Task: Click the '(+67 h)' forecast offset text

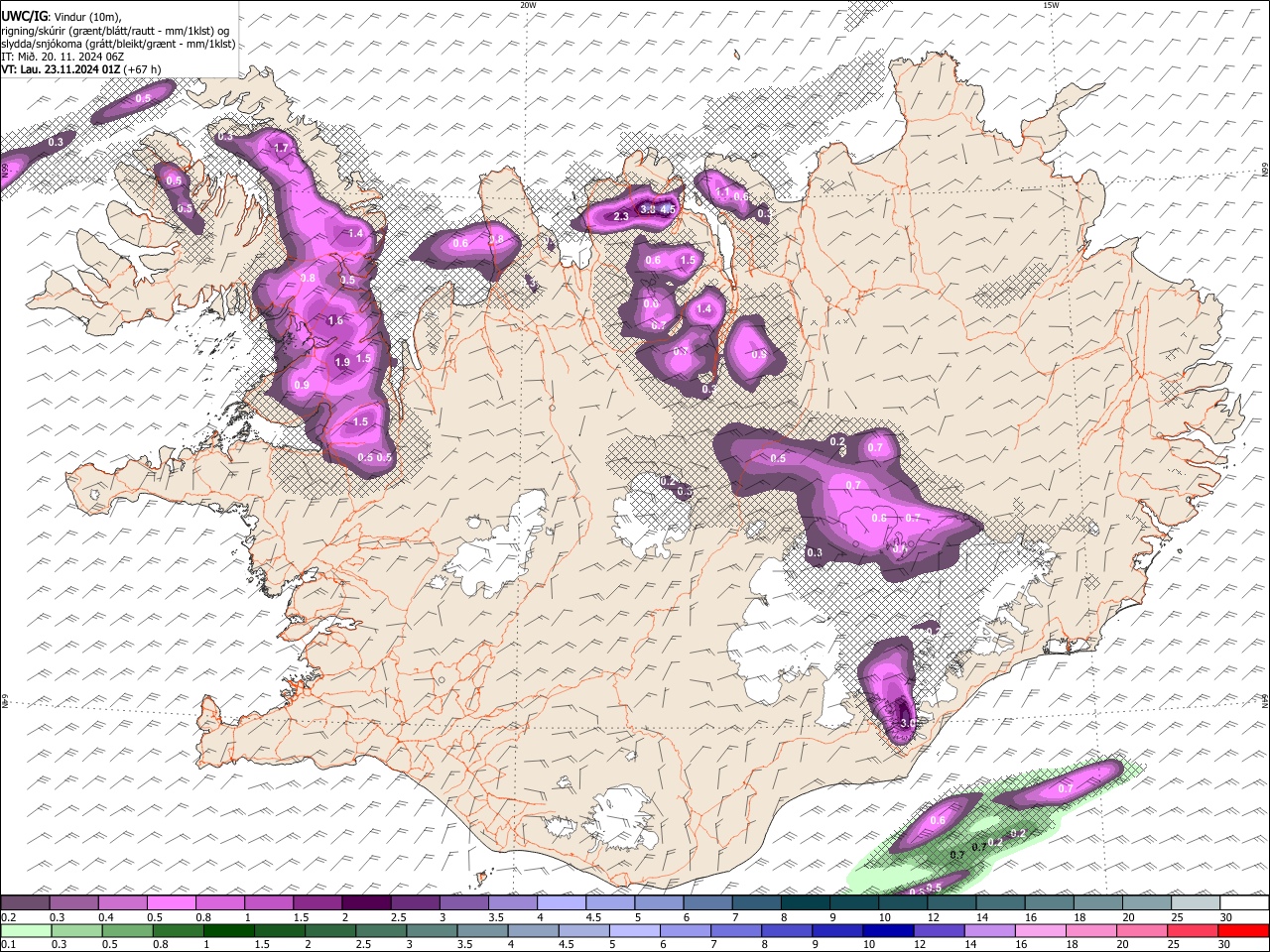Action: (143, 69)
